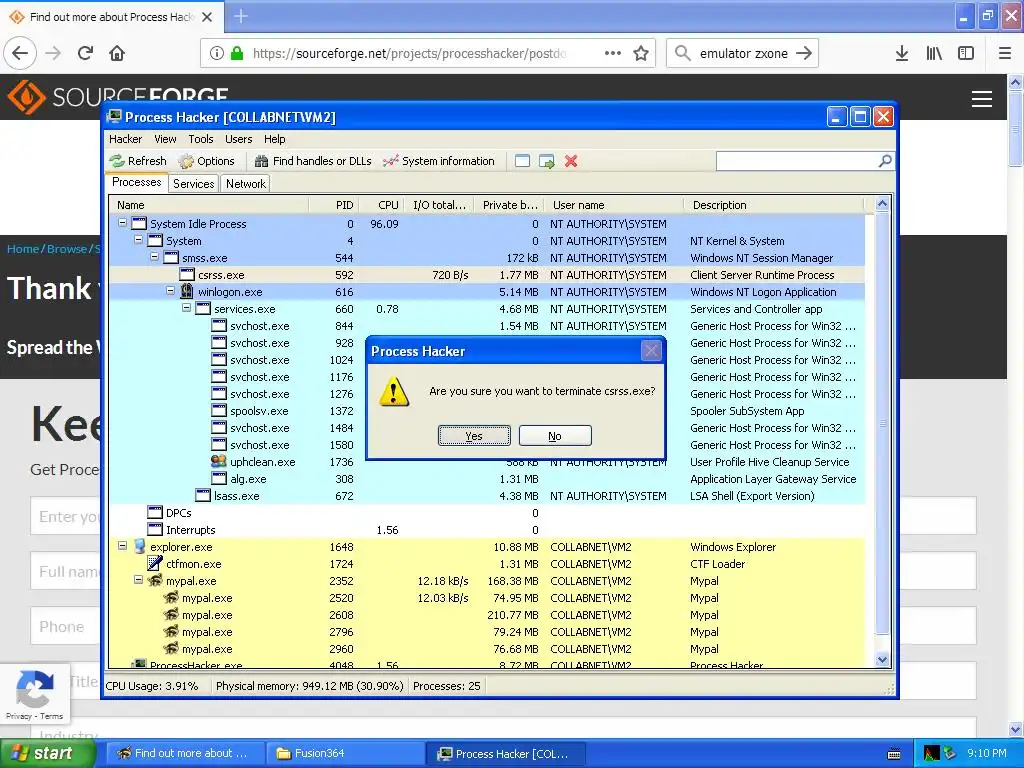
Task: Open the View menu in Process Hacker
Action: [165, 139]
